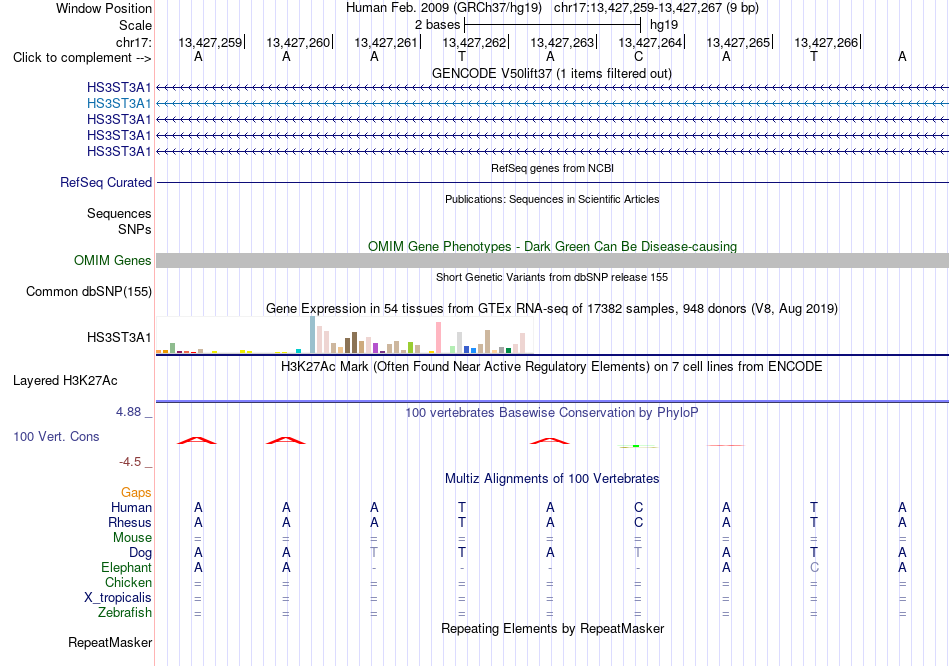The image size is (950, 666).
Task: Click the RefSeq Curated gene line
Action: tap(552, 182)
